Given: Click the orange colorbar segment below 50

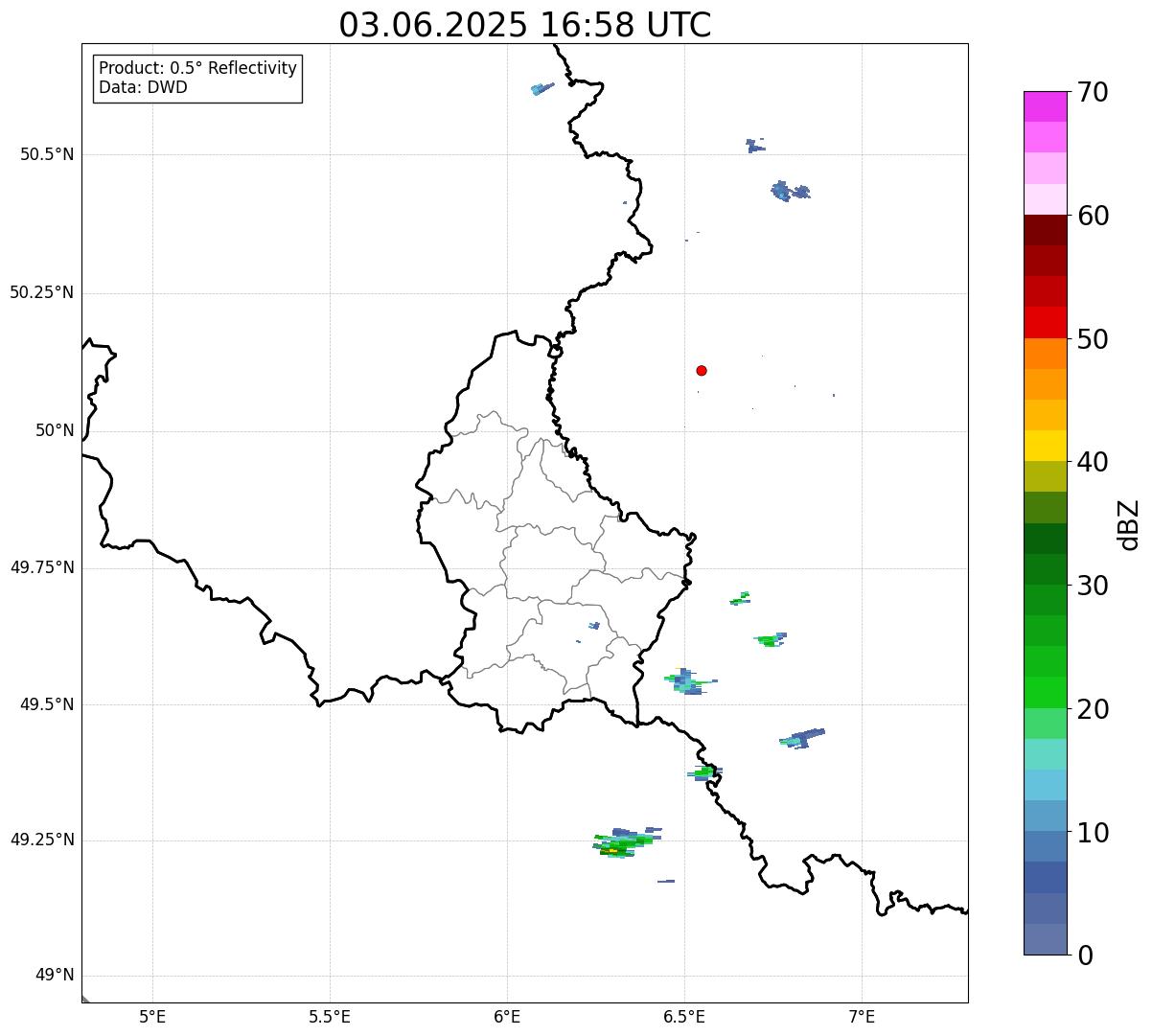Looking at the screenshot, I should click(x=1045, y=354).
